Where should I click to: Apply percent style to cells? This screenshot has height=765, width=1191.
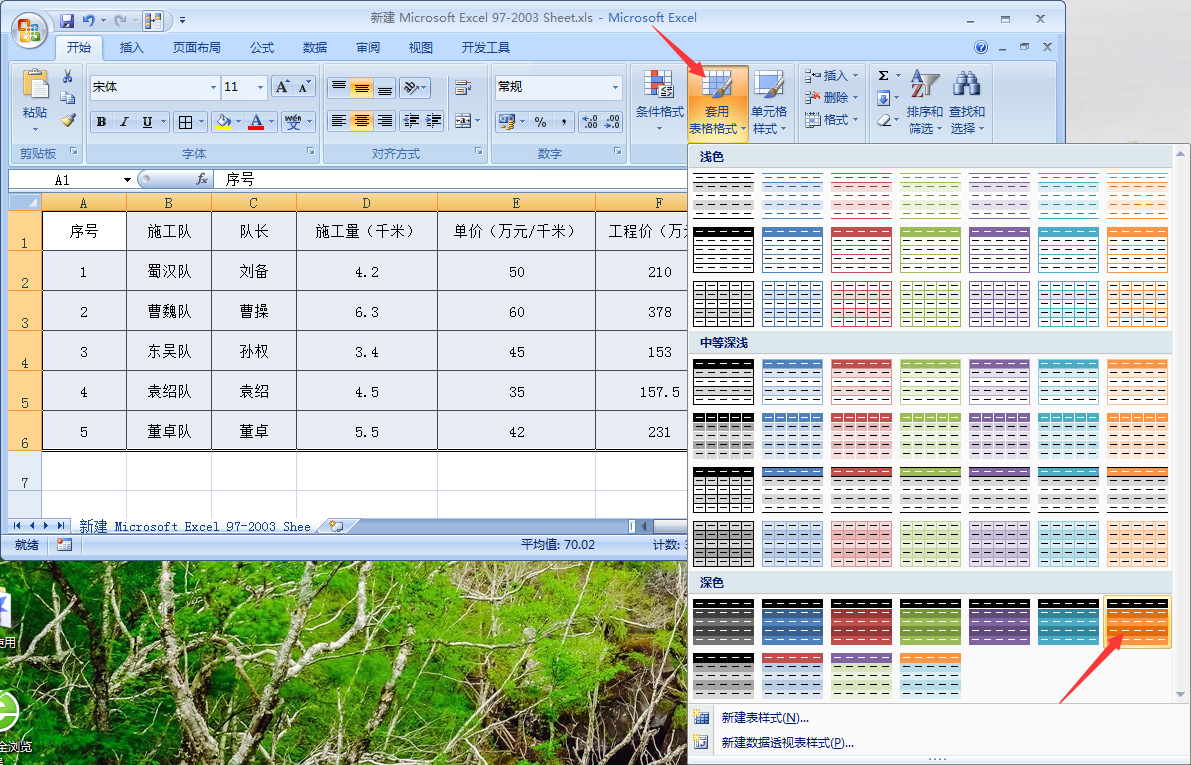tap(540, 122)
